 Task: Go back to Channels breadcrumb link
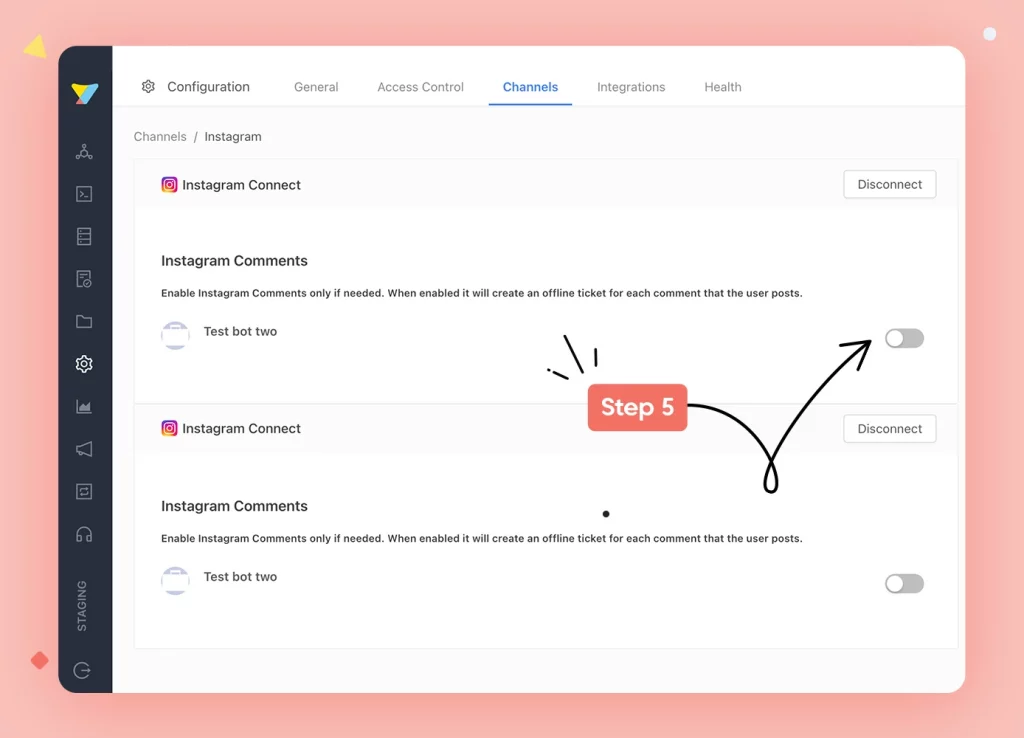point(160,136)
